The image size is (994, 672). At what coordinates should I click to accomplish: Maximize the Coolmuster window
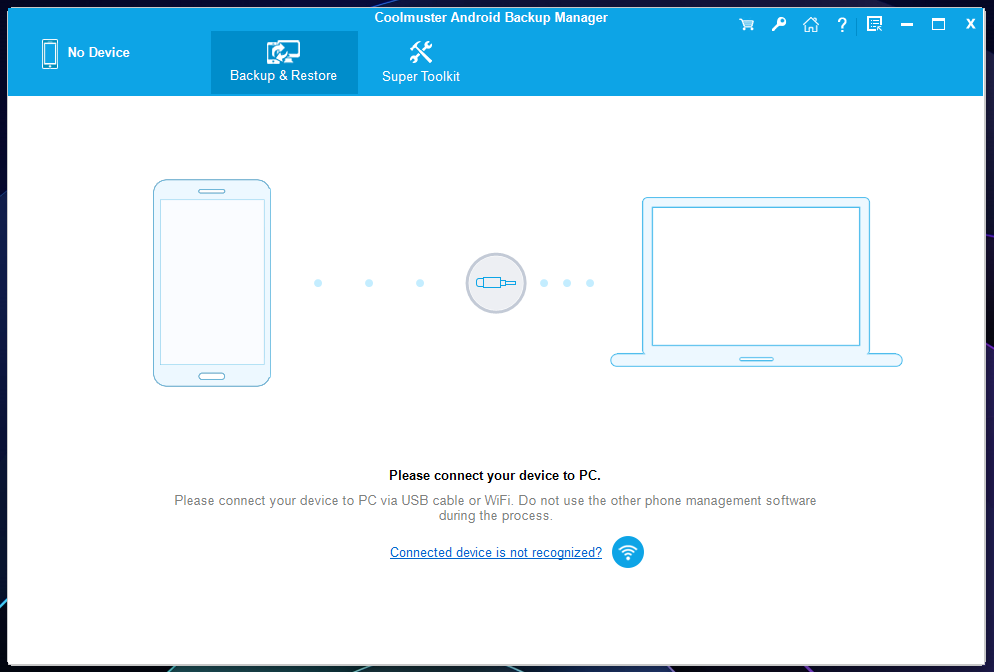coord(938,25)
